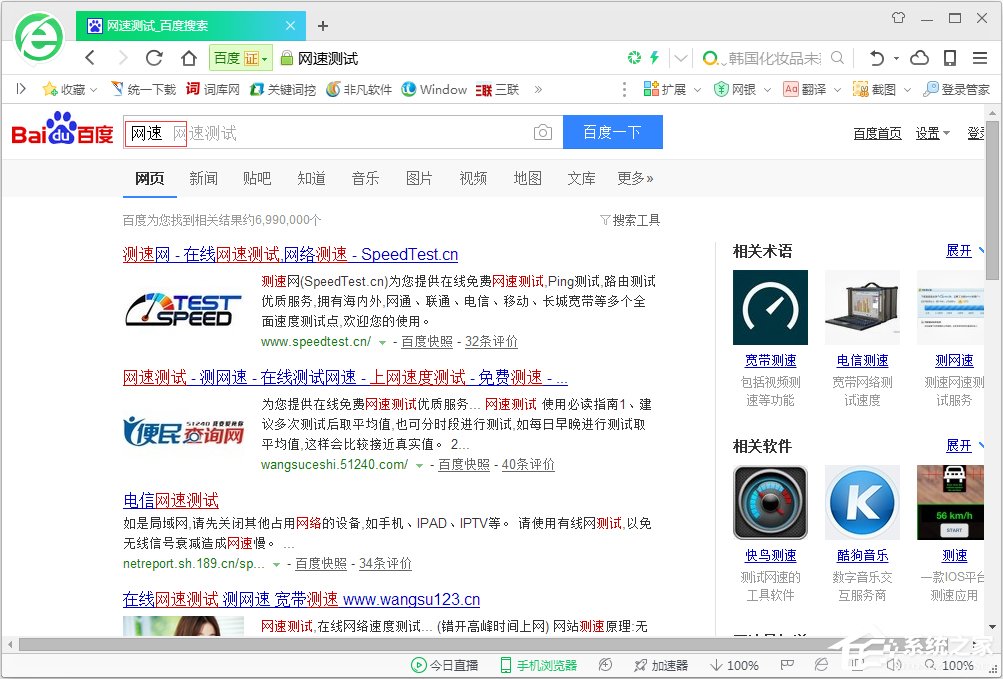The width and height of the screenshot is (1003, 679).
Task: Expand the undo recently-closed-tabs dropdown
Action: [x=895, y=58]
